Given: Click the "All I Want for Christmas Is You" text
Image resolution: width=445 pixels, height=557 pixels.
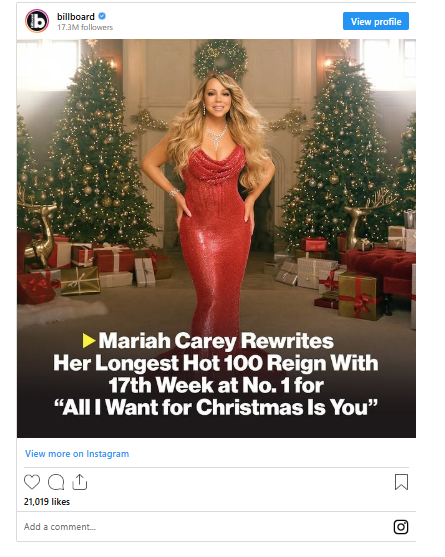Looking at the screenshot, I should [216, 407].
